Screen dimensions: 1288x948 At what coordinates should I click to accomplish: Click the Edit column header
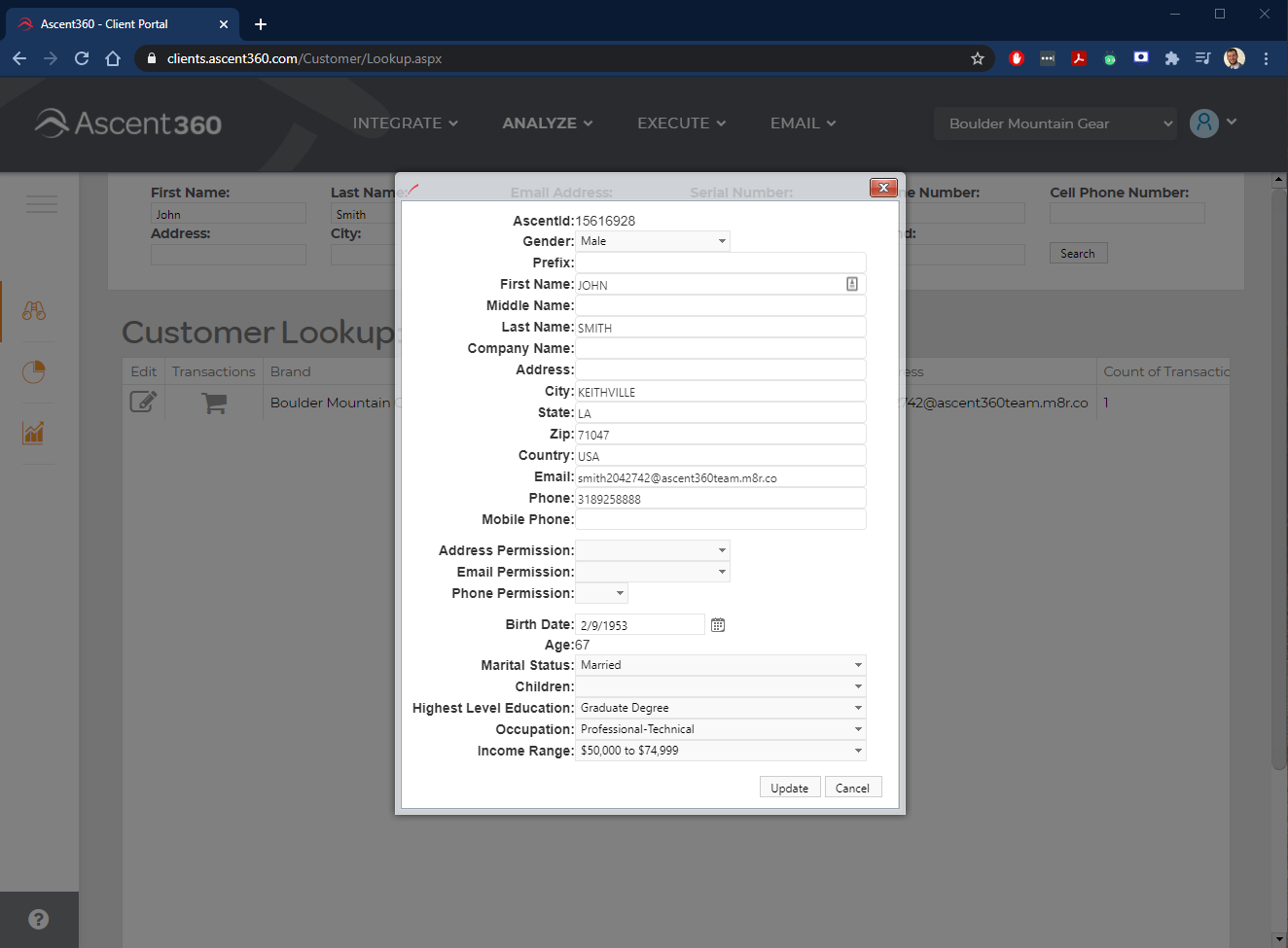(144, 371)
